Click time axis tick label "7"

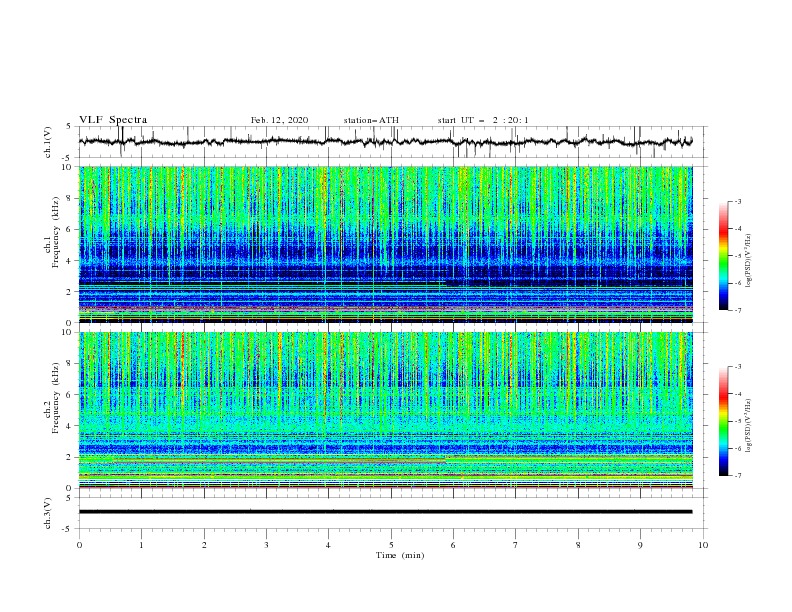pyautogui.click(x=516, y=545)
